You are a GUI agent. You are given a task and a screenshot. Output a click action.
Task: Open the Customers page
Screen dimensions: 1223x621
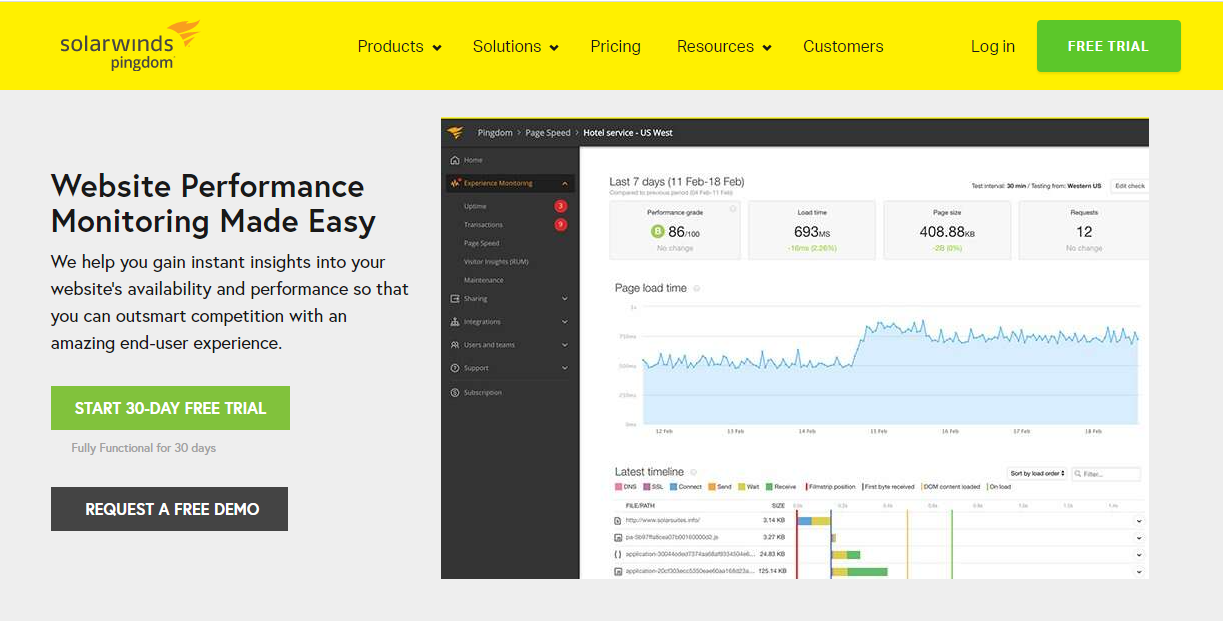(843, 46)
